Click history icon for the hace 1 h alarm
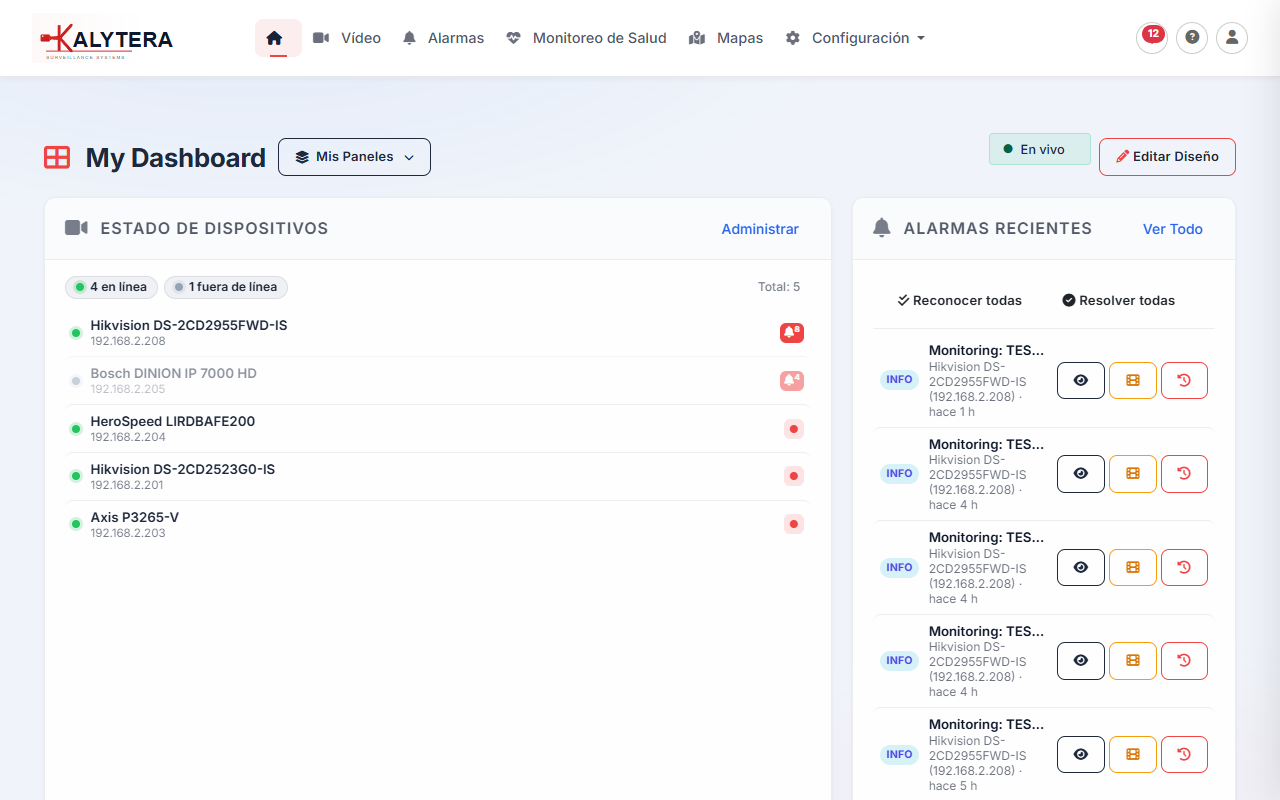Viewport: 1280px width, 800px height. click(x=1184, y=380)
